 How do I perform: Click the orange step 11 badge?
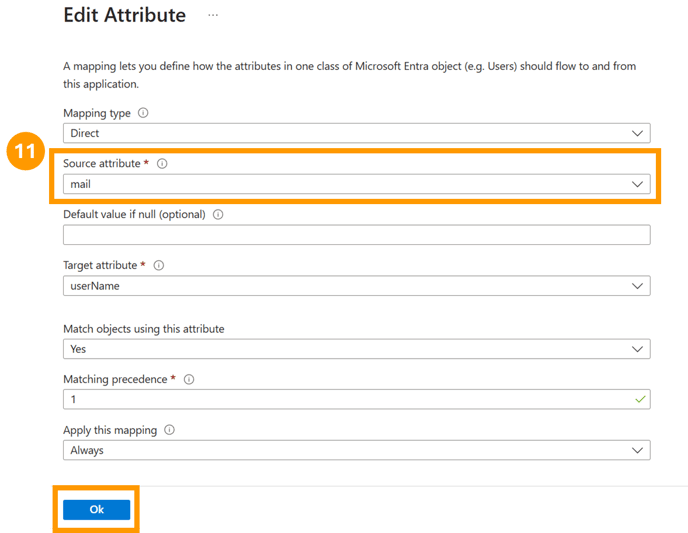[25, 151]
